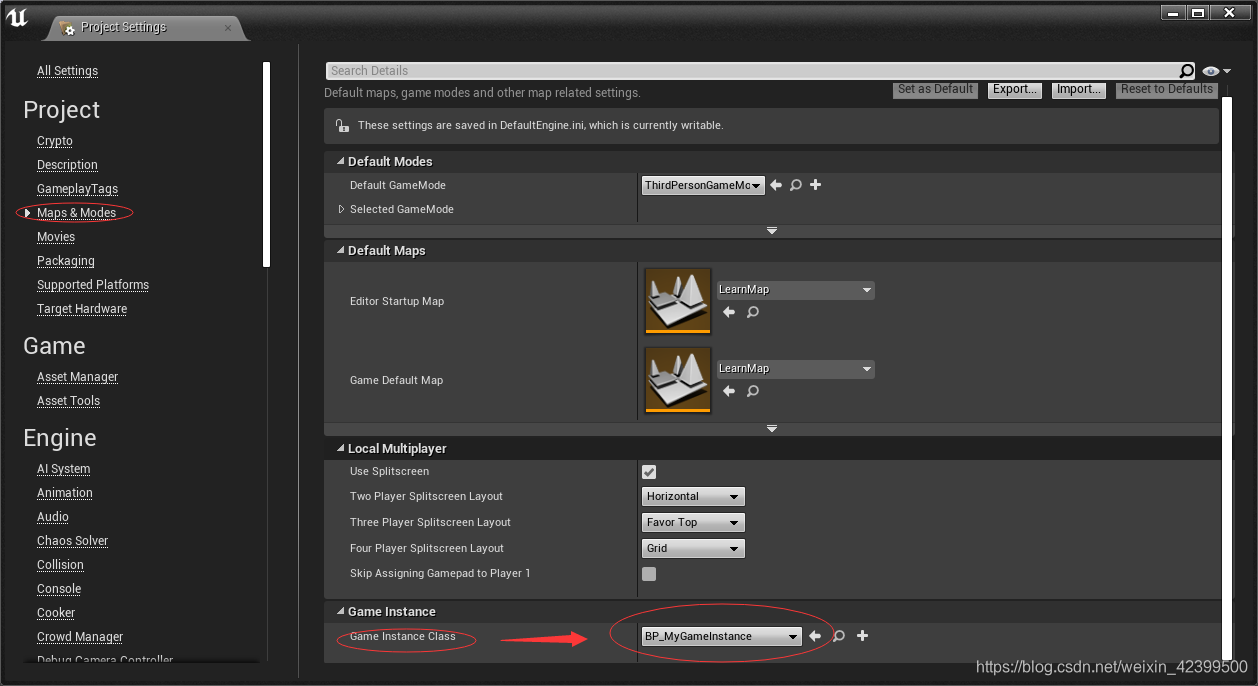Click the Unreal Engine logo icon
This screenshot has height=686, width=1258.
(x=16, y=17)
